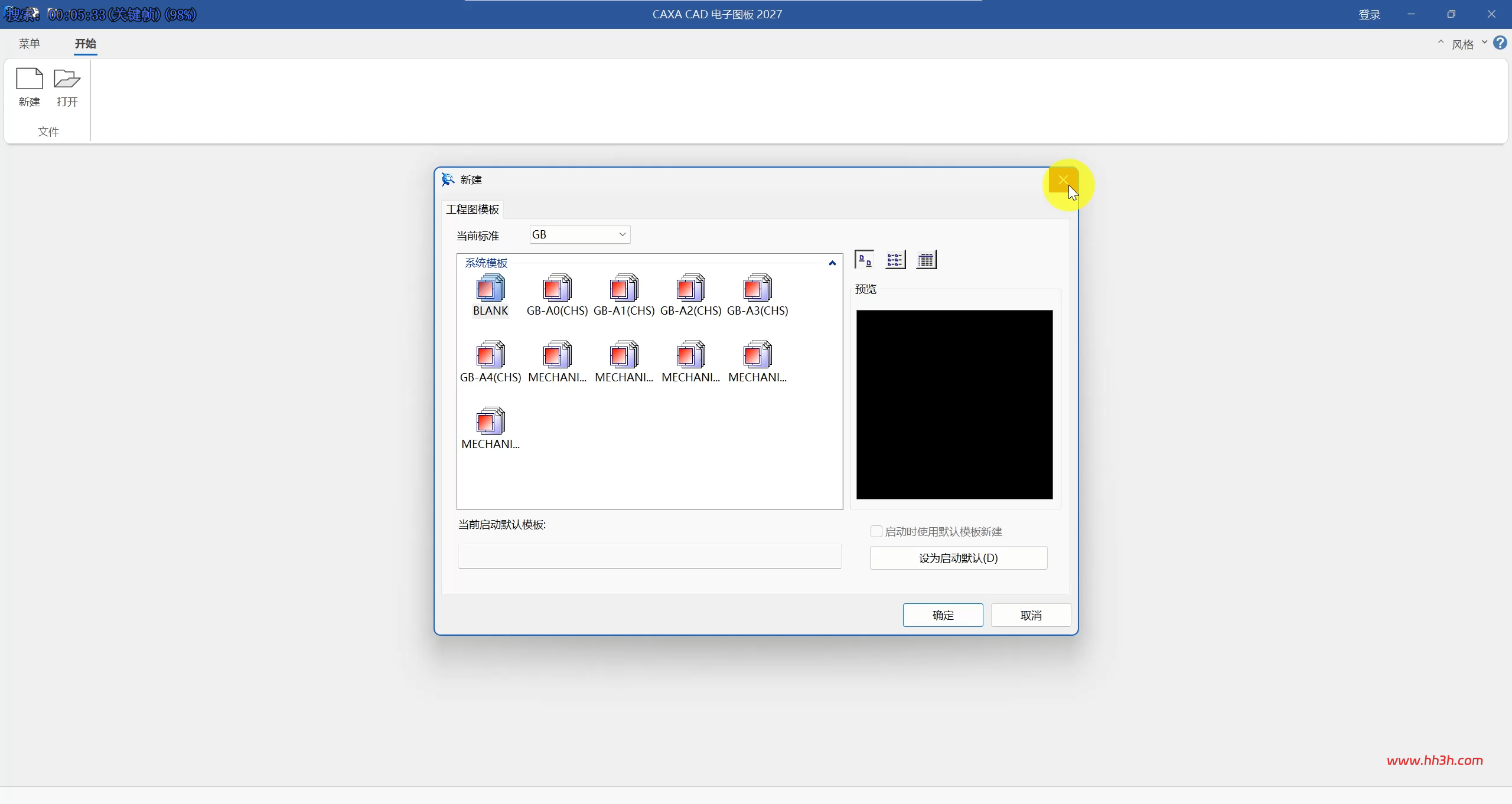Screen dimensions: 1512x804
Task: Click 设为启动默认(D) button
Action: [x=958, y=558]
